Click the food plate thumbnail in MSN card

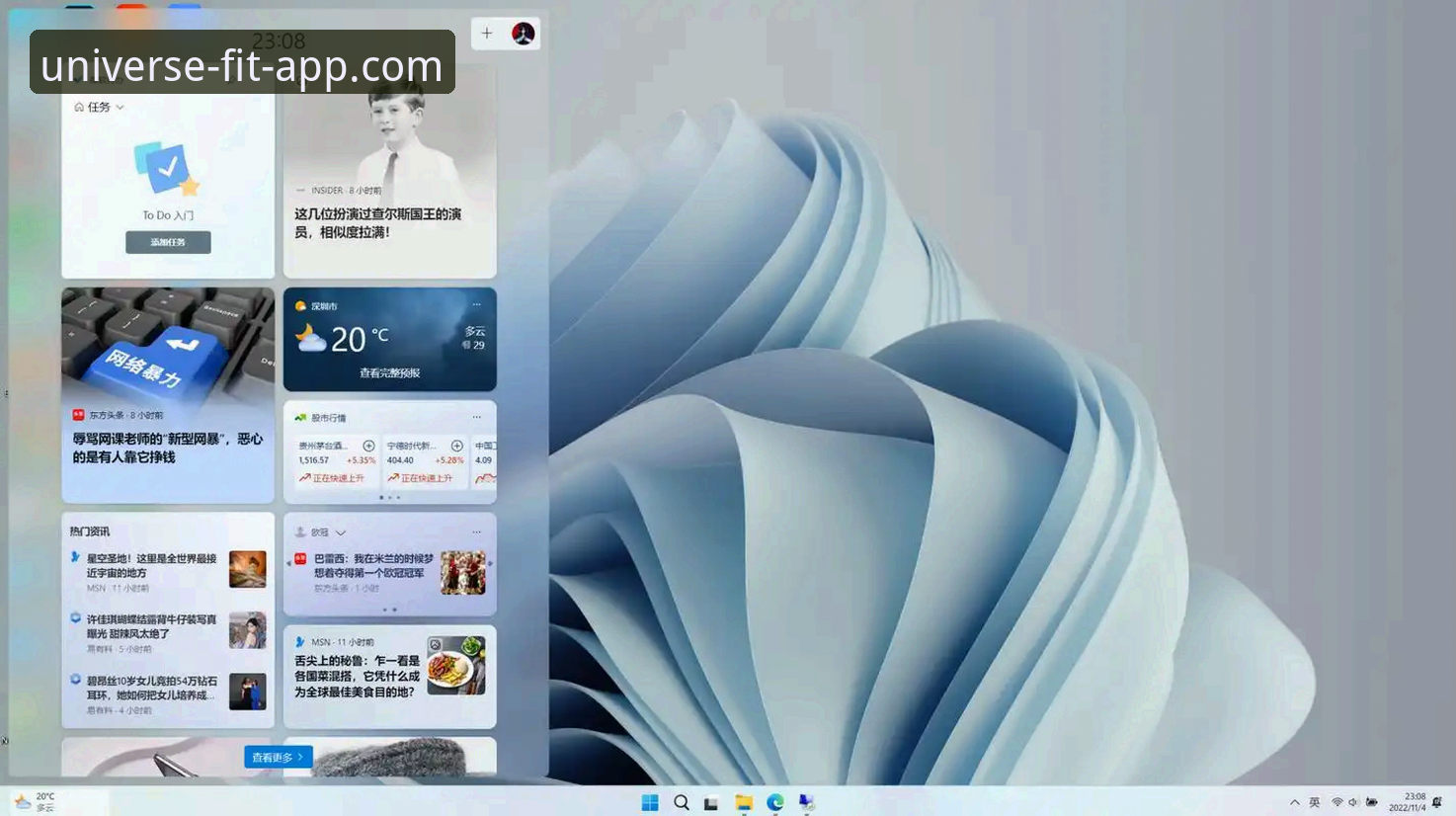click(456, 666)
